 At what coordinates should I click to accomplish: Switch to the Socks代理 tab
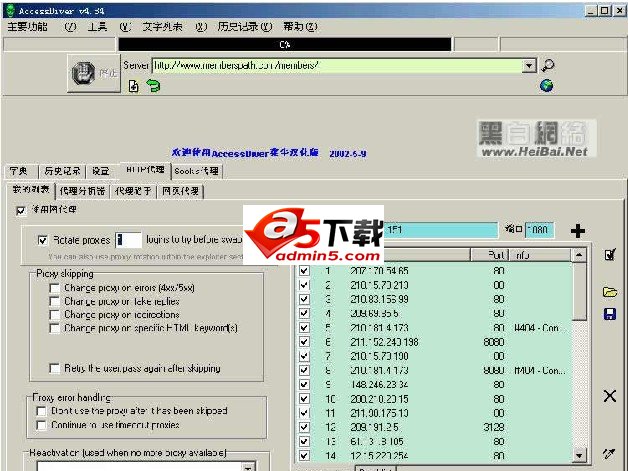(196, 171)
